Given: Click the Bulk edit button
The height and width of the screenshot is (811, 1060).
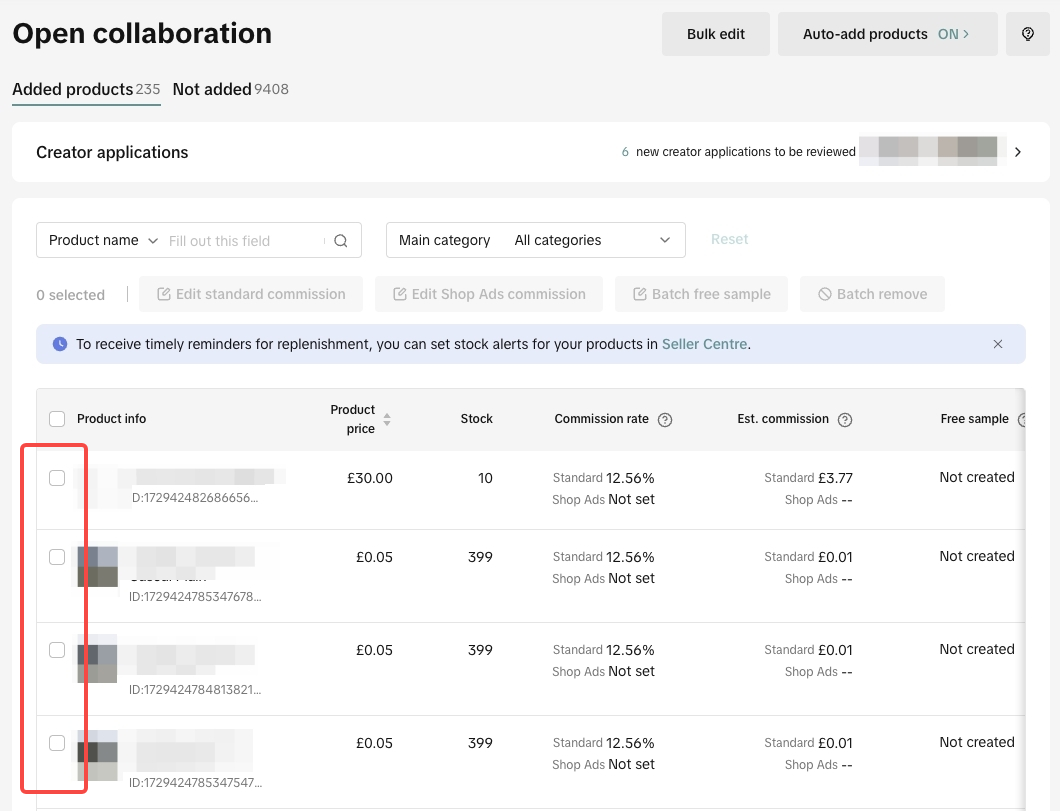Looking at the screenshot, I should point(716,34).
